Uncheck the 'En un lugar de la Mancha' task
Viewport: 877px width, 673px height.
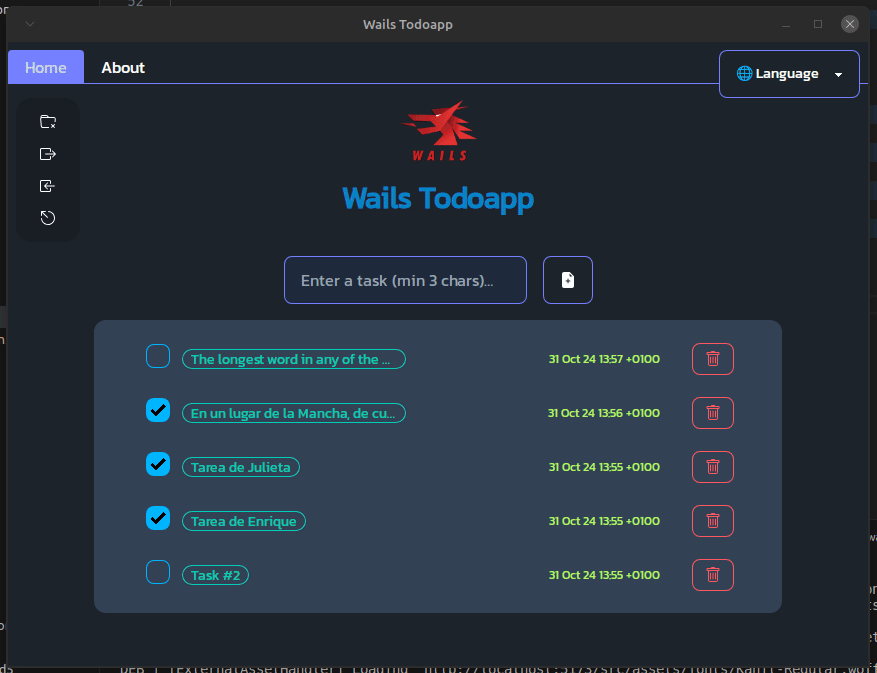[x=158, y=410]
